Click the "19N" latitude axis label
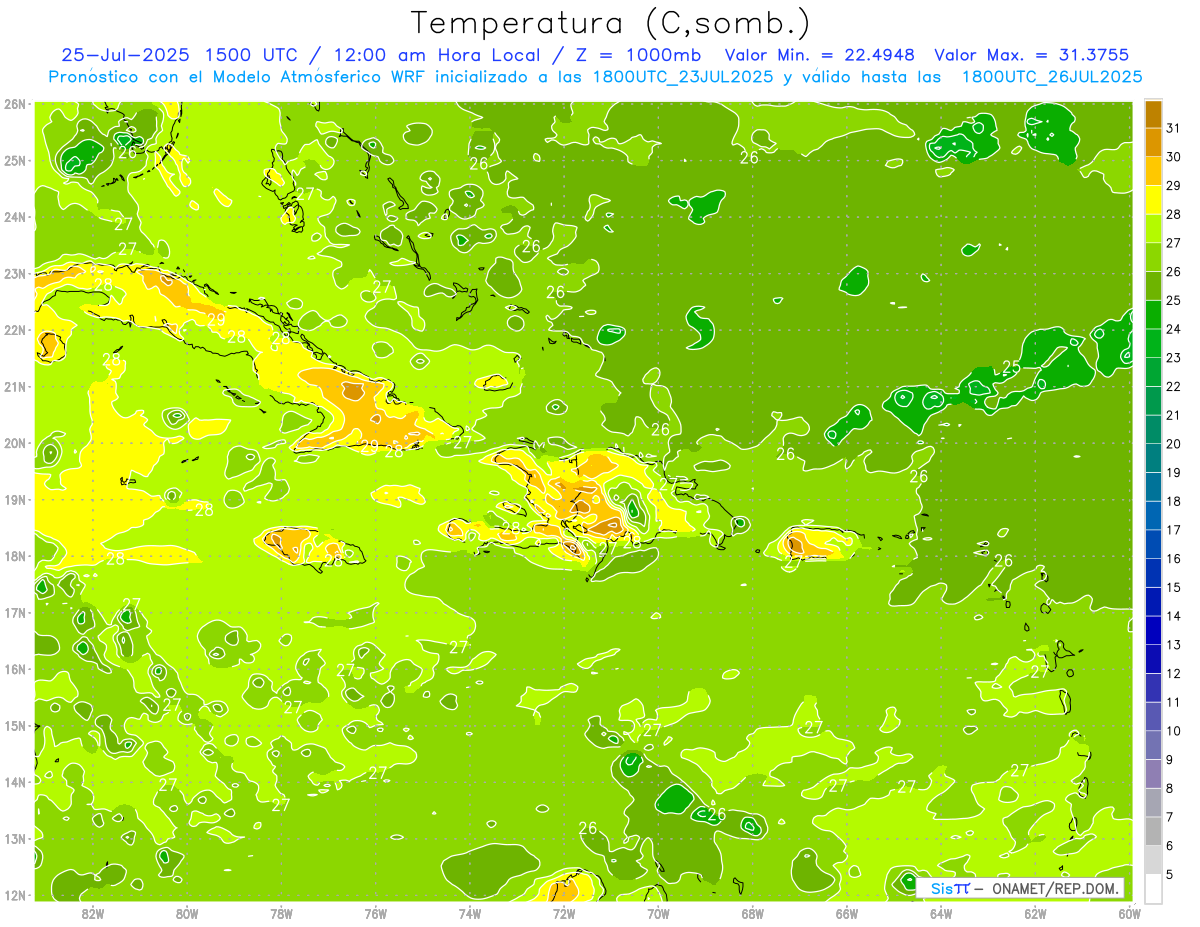1200x927 pixels. click(x=15, y=500)
